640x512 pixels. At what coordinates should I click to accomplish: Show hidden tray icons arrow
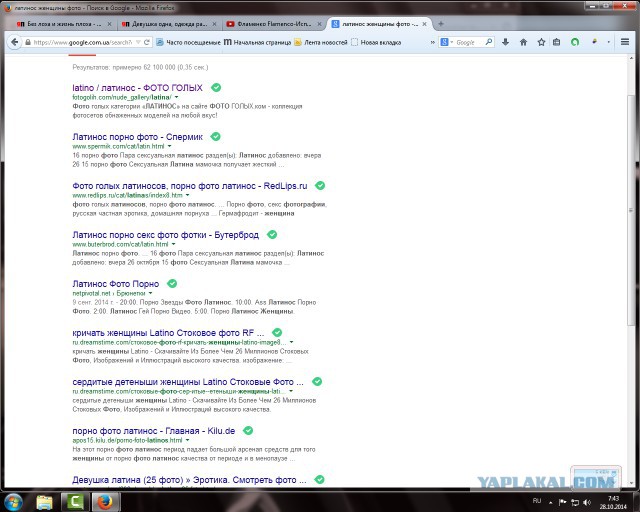point(550,503)
